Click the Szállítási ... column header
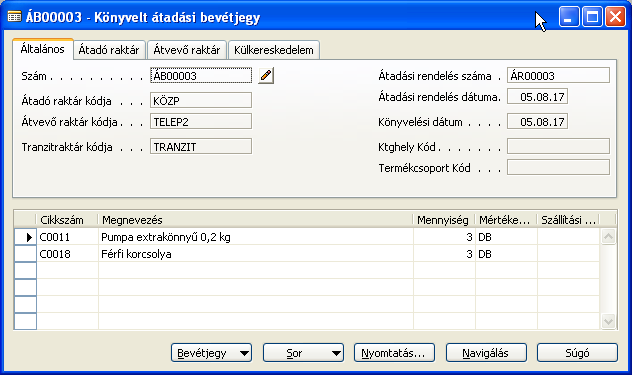The image size is (632, 375). click(568, 220)
